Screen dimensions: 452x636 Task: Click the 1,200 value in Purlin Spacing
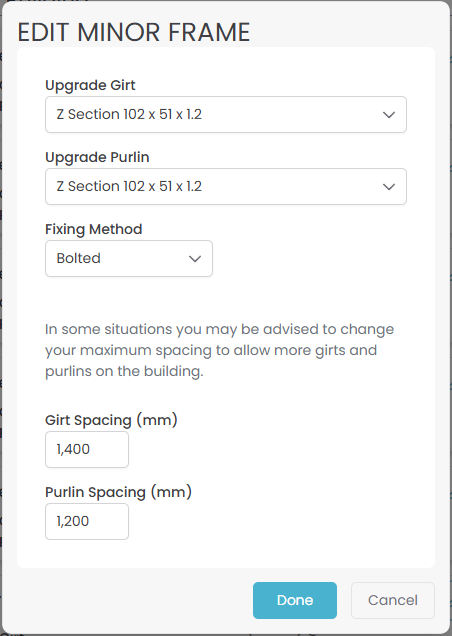(73, 521)
